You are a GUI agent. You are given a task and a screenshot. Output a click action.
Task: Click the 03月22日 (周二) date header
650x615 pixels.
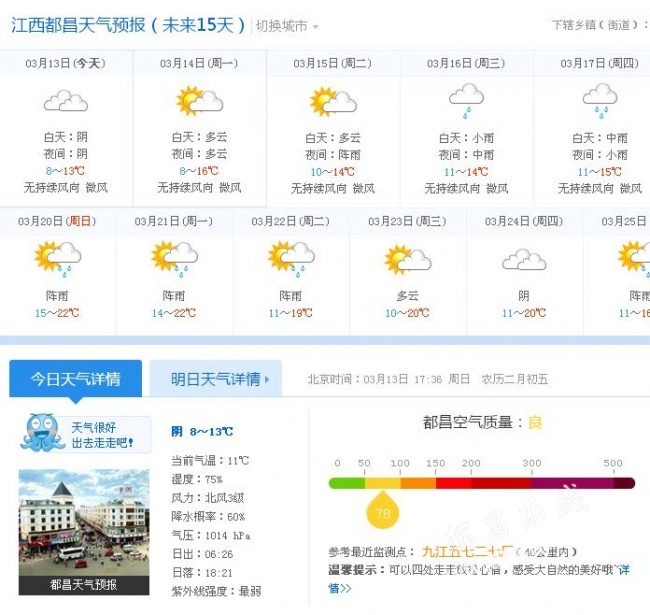pyautogui.click(x=291, y=221)
